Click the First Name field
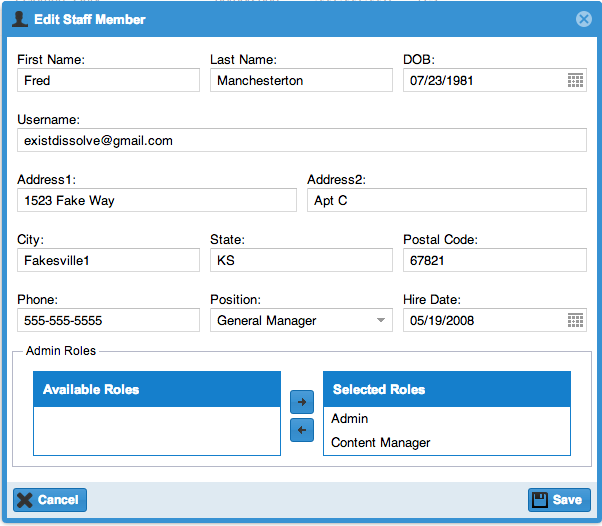 108,81
